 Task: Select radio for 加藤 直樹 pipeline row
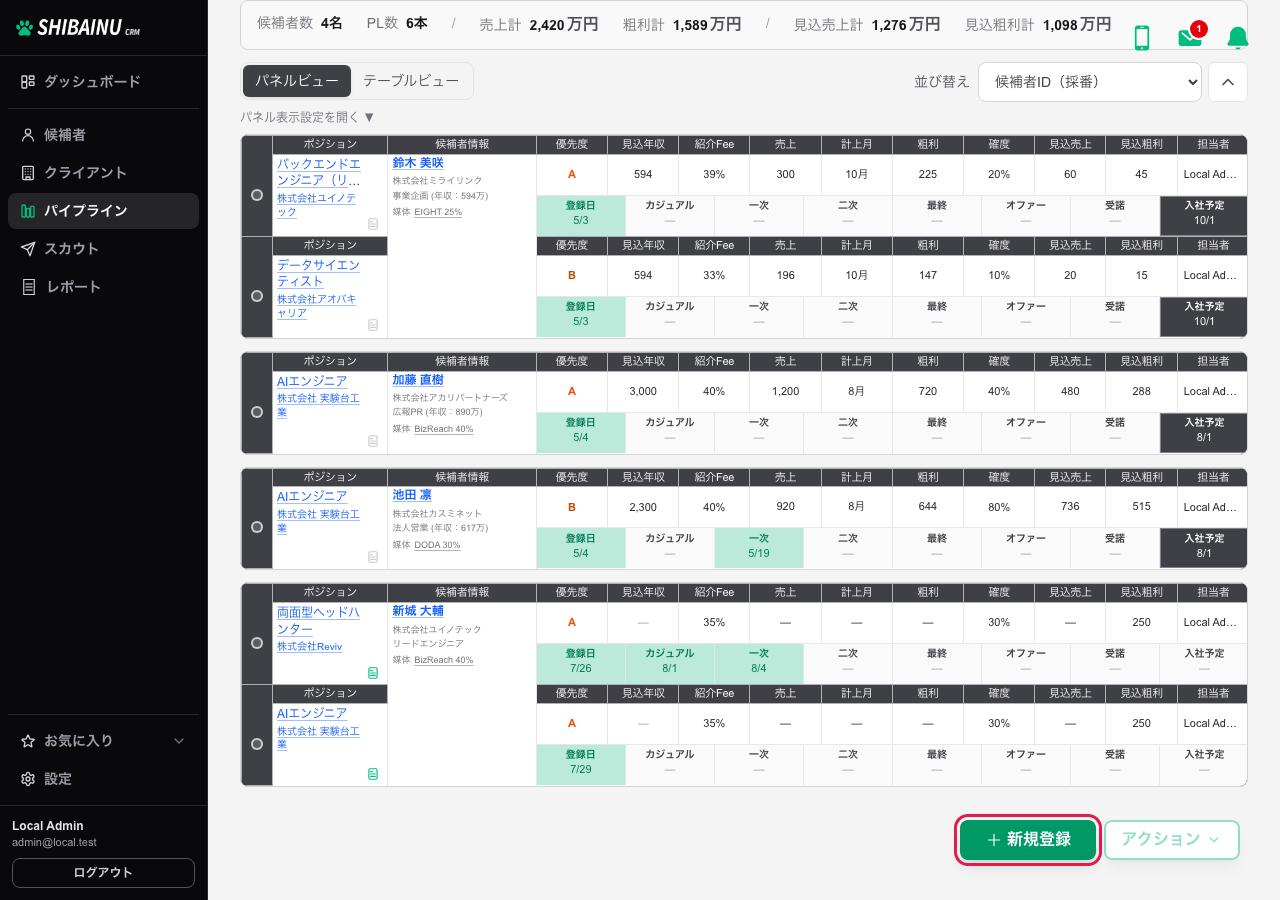[257, 412]
